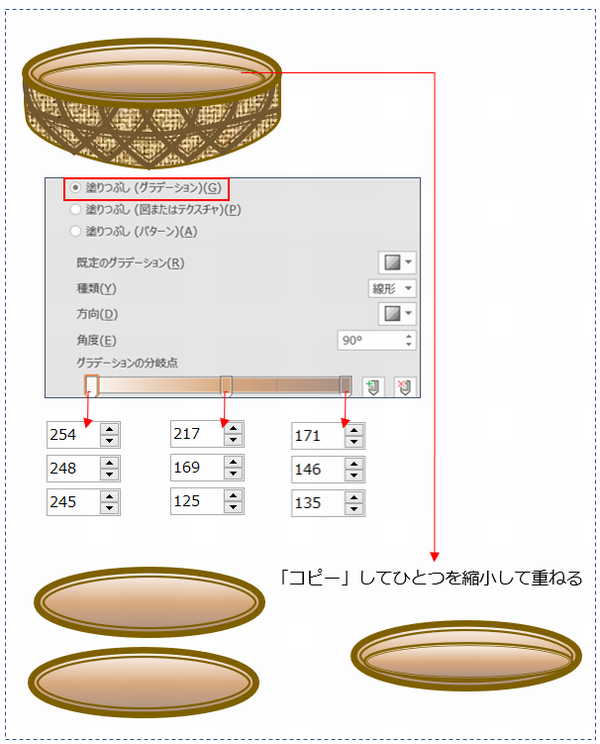Screen dimensions: 600x744
Task: Decrease the 135 value with down arrow
Action: pyautogui.click(x=354, y=509)
